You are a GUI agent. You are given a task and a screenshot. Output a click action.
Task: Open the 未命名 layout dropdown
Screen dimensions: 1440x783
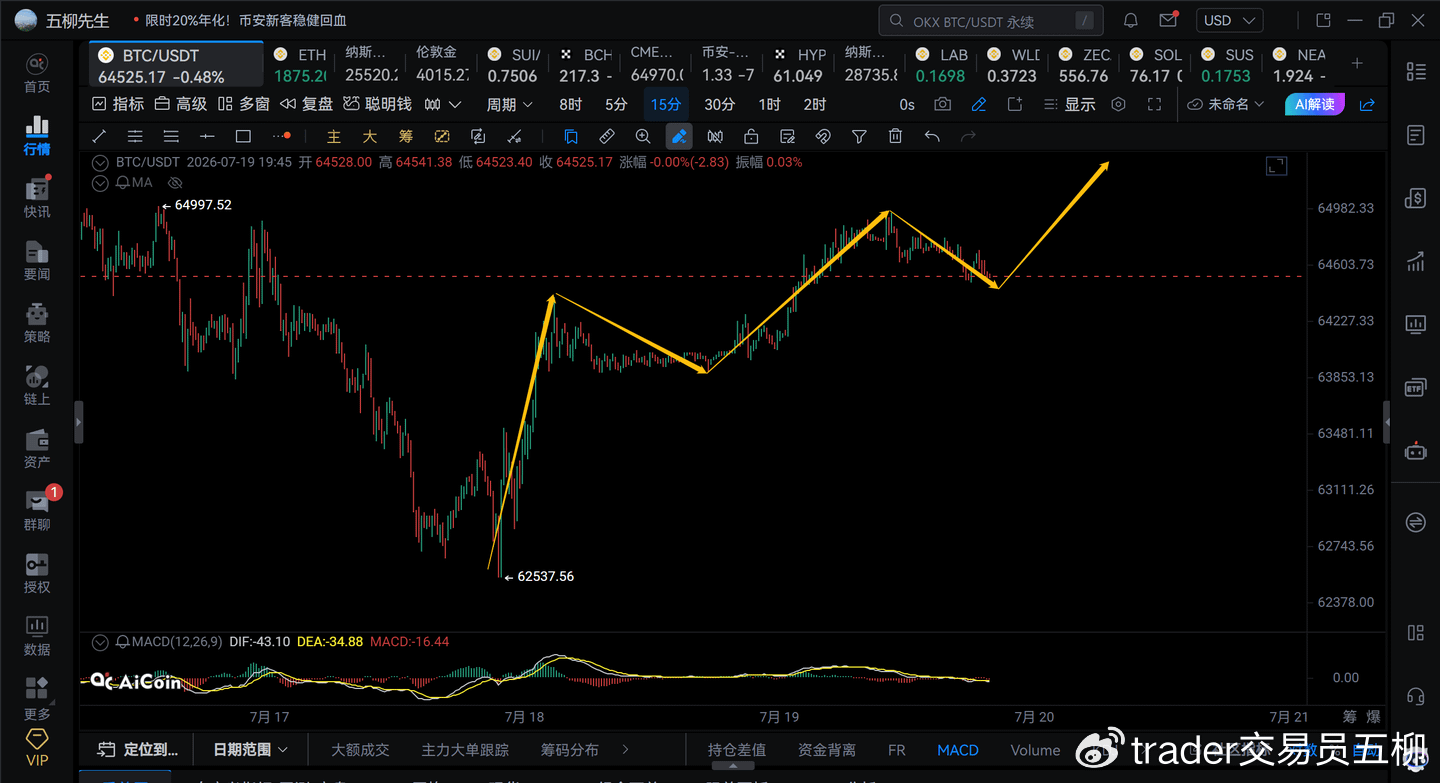tap(1226, 104)
